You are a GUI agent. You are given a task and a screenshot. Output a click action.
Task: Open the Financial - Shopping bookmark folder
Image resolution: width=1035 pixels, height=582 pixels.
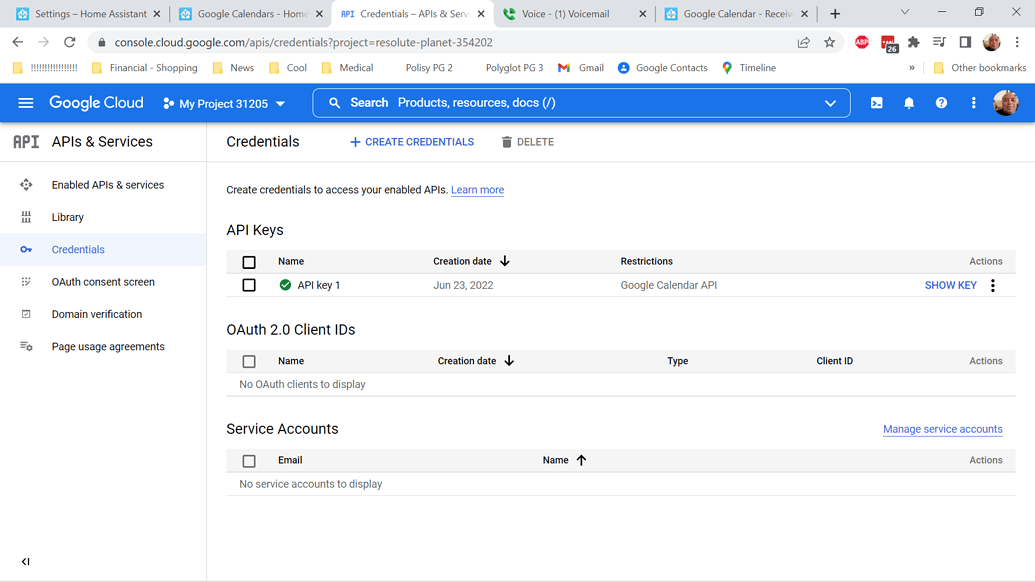click(x=145, y=67)
